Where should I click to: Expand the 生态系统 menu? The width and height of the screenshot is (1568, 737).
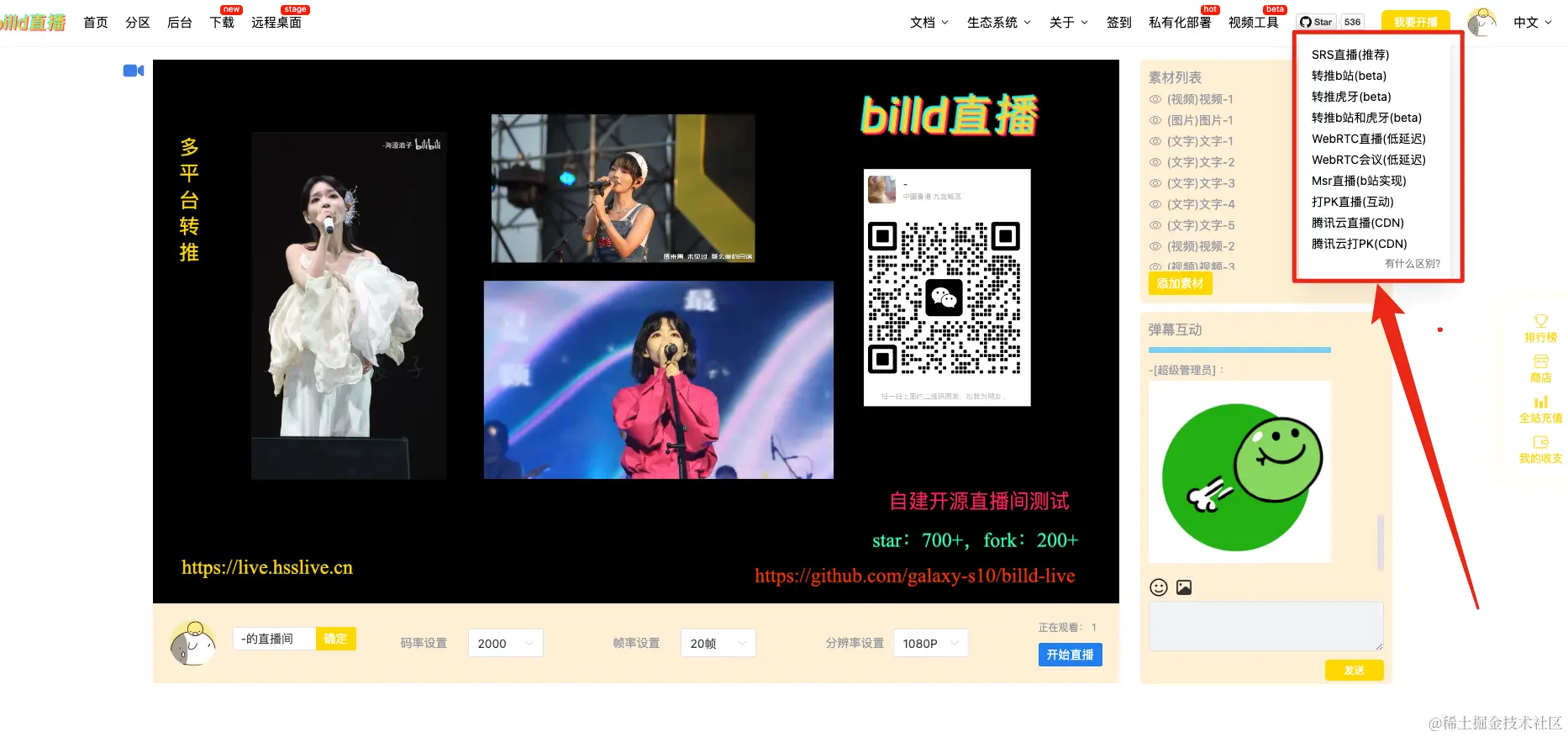(999, 23)
